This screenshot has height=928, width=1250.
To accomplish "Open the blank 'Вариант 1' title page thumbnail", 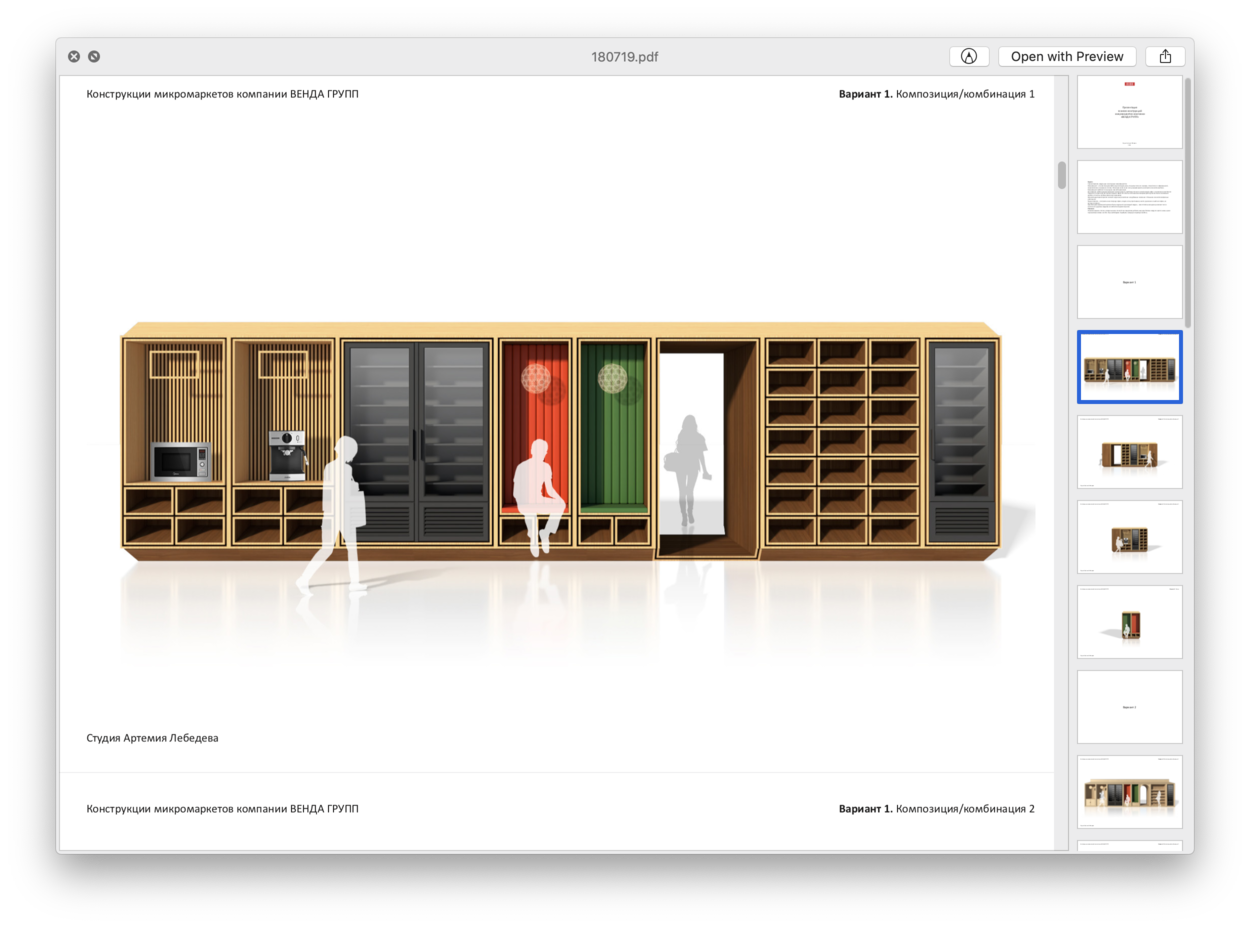I will (x=1129, y=282).
